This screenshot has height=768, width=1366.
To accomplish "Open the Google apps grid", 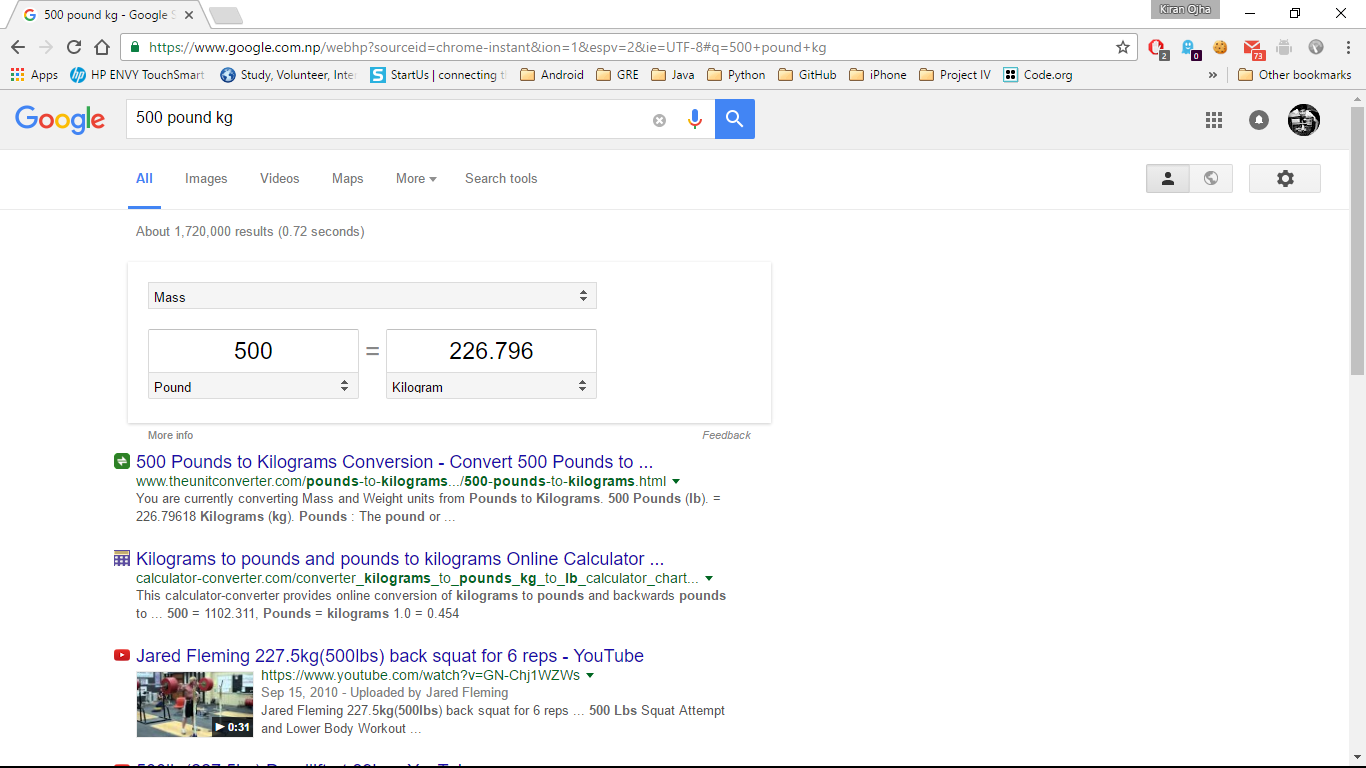I will [x=1214, y=120].
